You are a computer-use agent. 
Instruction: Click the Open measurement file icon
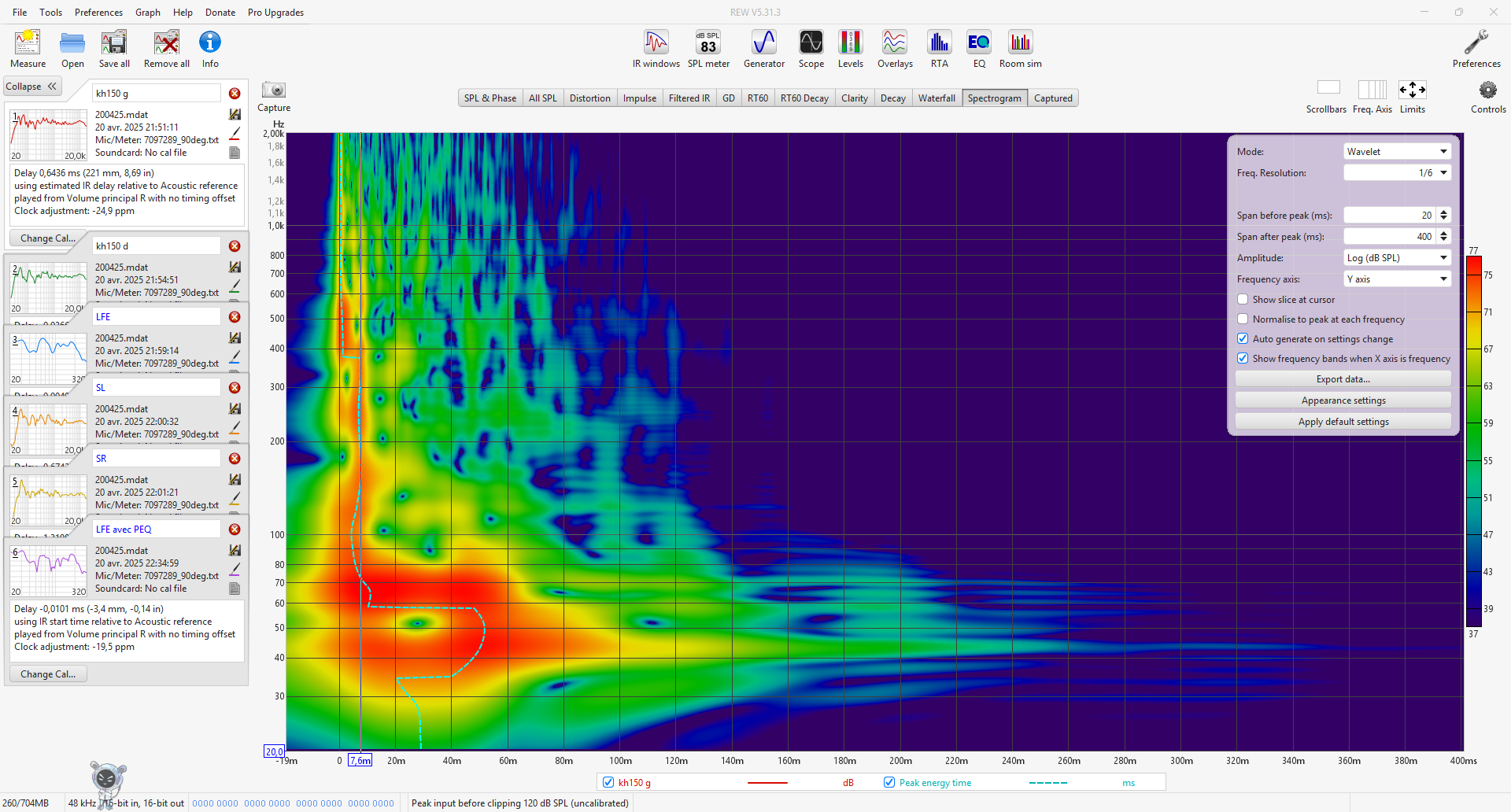[72, 49]
